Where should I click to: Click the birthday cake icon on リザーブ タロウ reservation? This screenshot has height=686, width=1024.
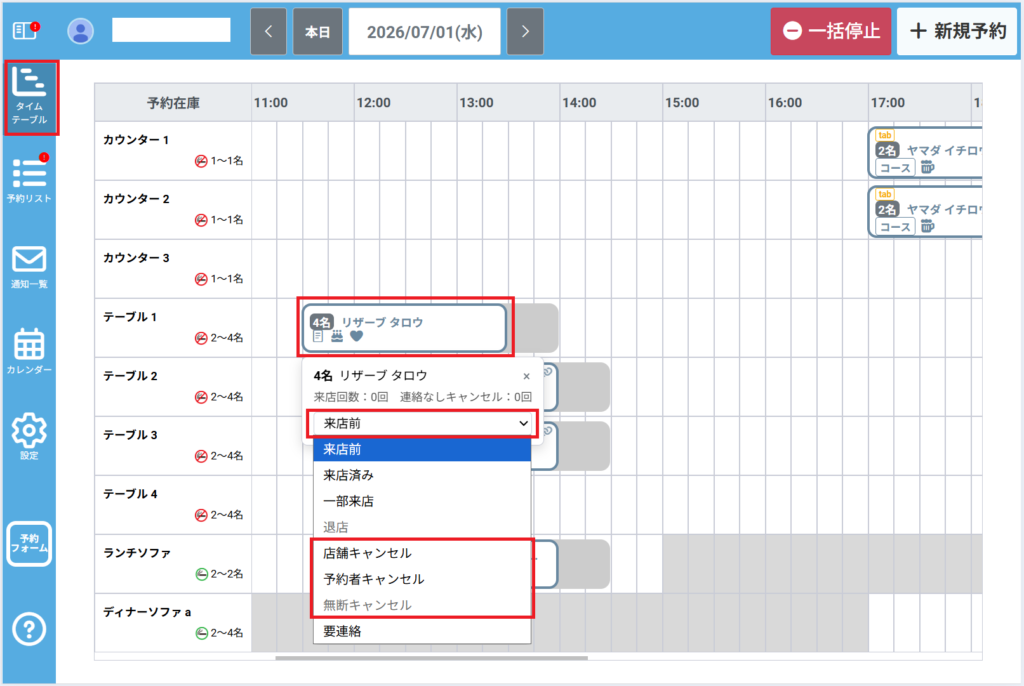337,336
